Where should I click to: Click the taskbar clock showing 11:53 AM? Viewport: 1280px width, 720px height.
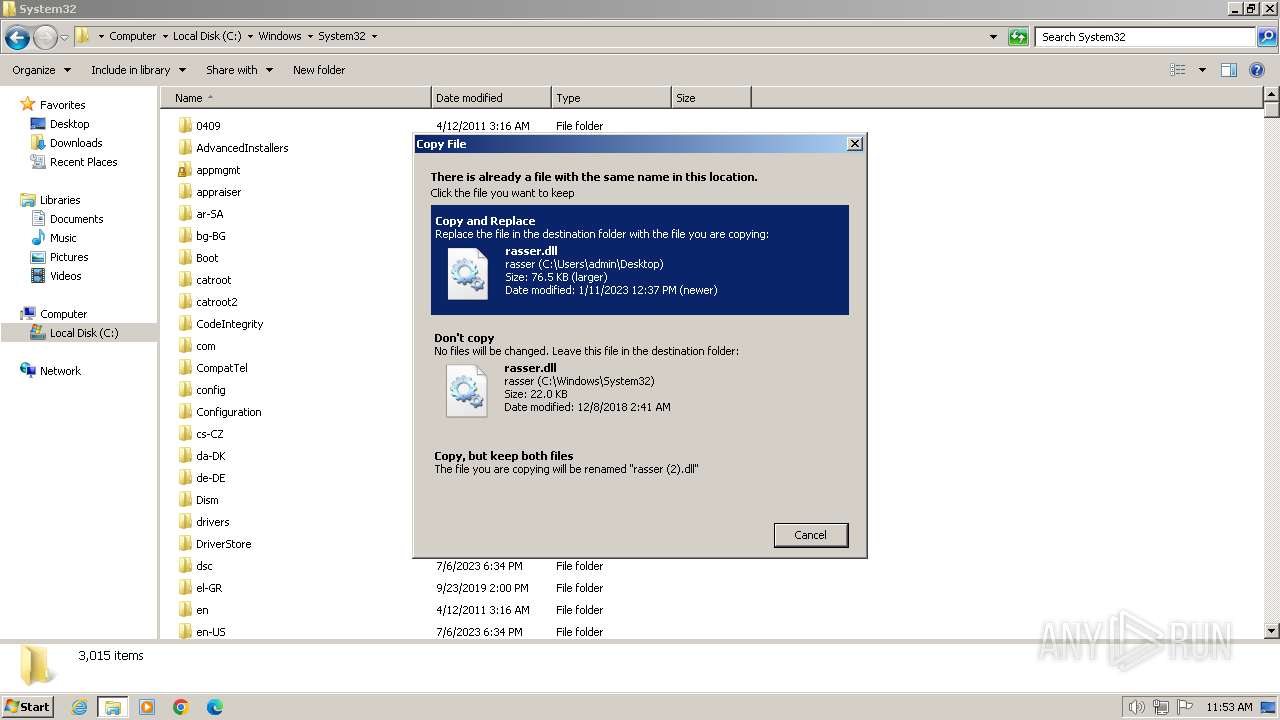pos(1229,707)
